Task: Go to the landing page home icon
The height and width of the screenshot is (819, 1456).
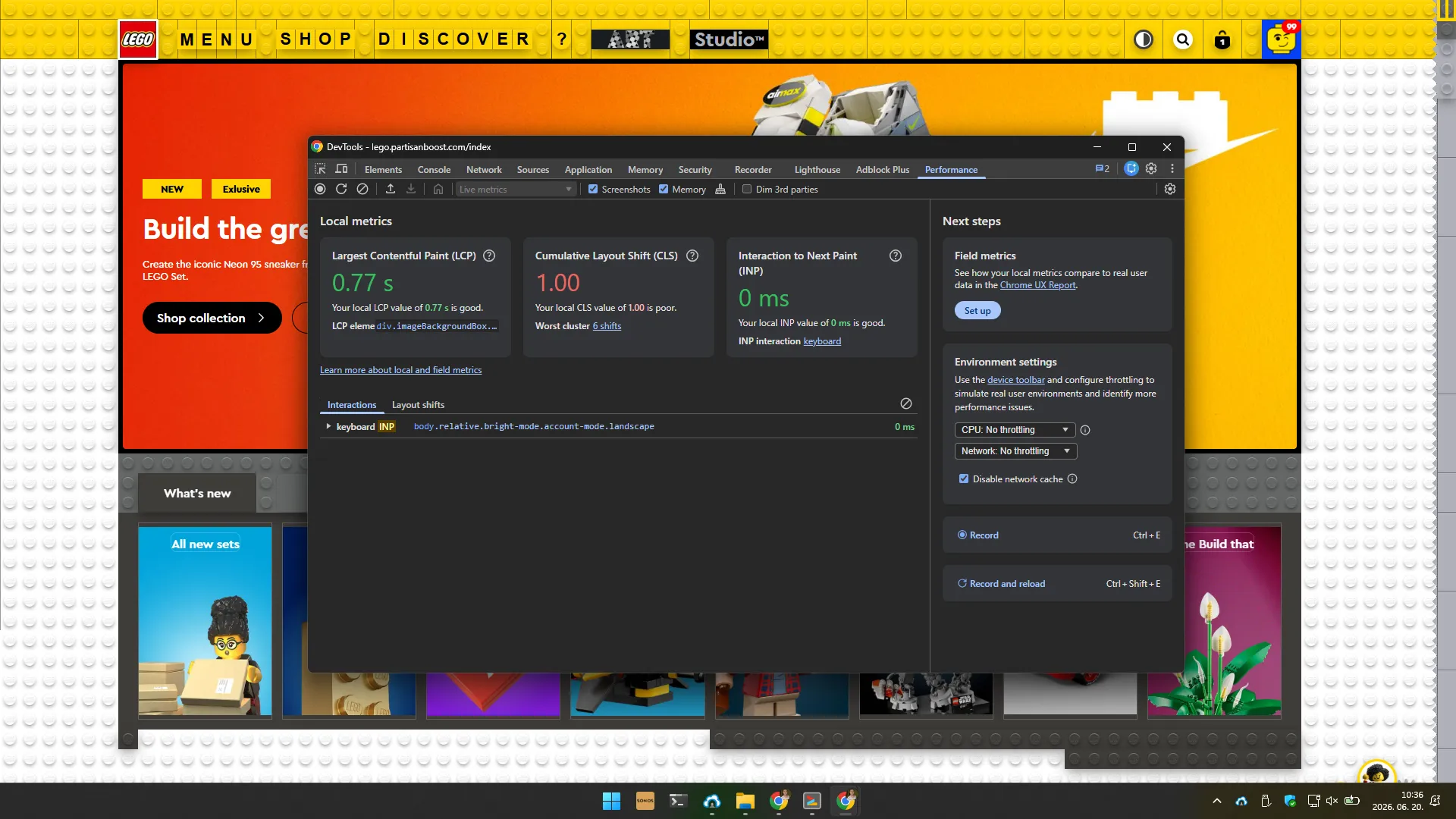Action: pyautogui.click(x=438, y=189)
